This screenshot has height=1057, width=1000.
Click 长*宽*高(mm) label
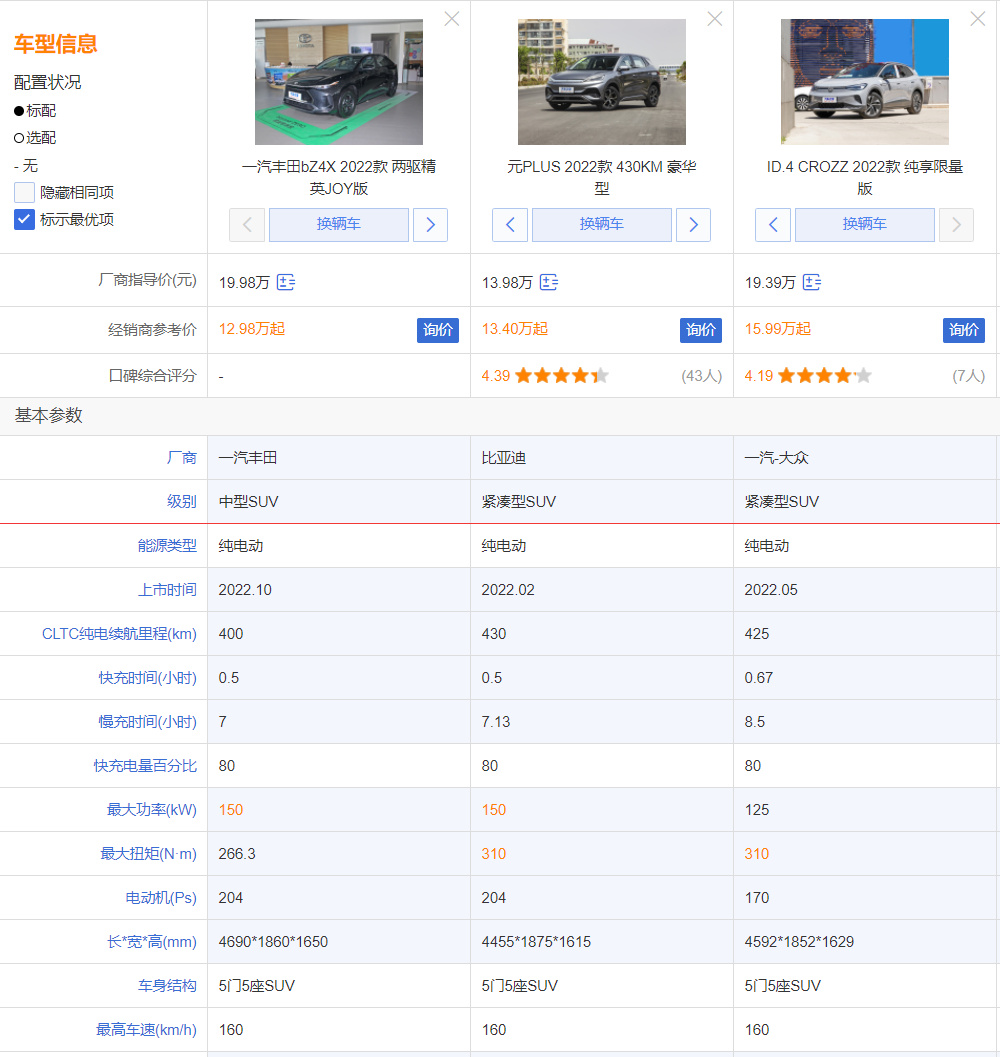click(x=152, y=942)
